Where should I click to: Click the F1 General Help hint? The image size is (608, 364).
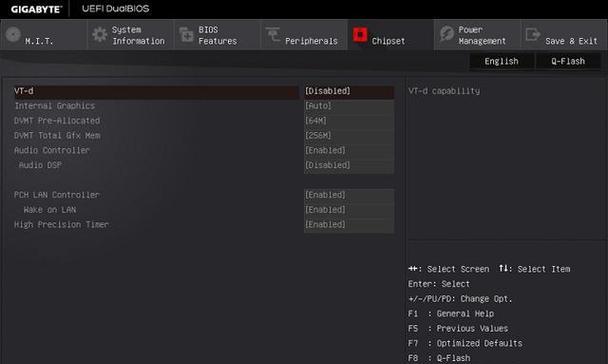point(451,314)
